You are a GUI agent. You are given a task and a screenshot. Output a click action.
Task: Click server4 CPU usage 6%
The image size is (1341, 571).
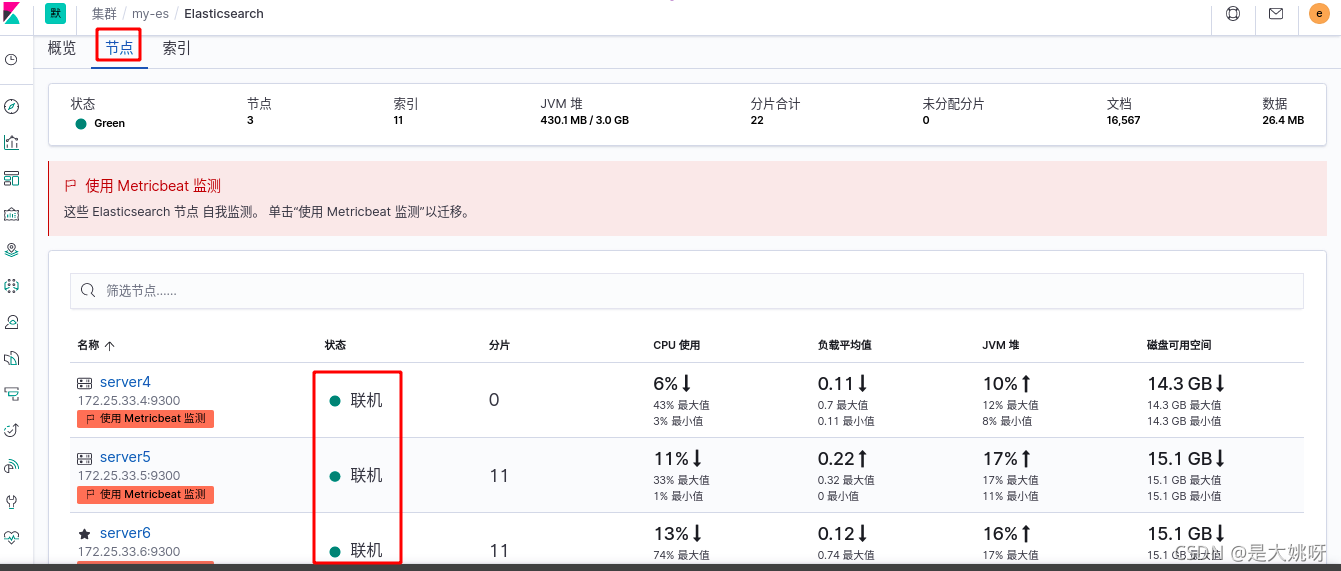[x=673, y=384]
